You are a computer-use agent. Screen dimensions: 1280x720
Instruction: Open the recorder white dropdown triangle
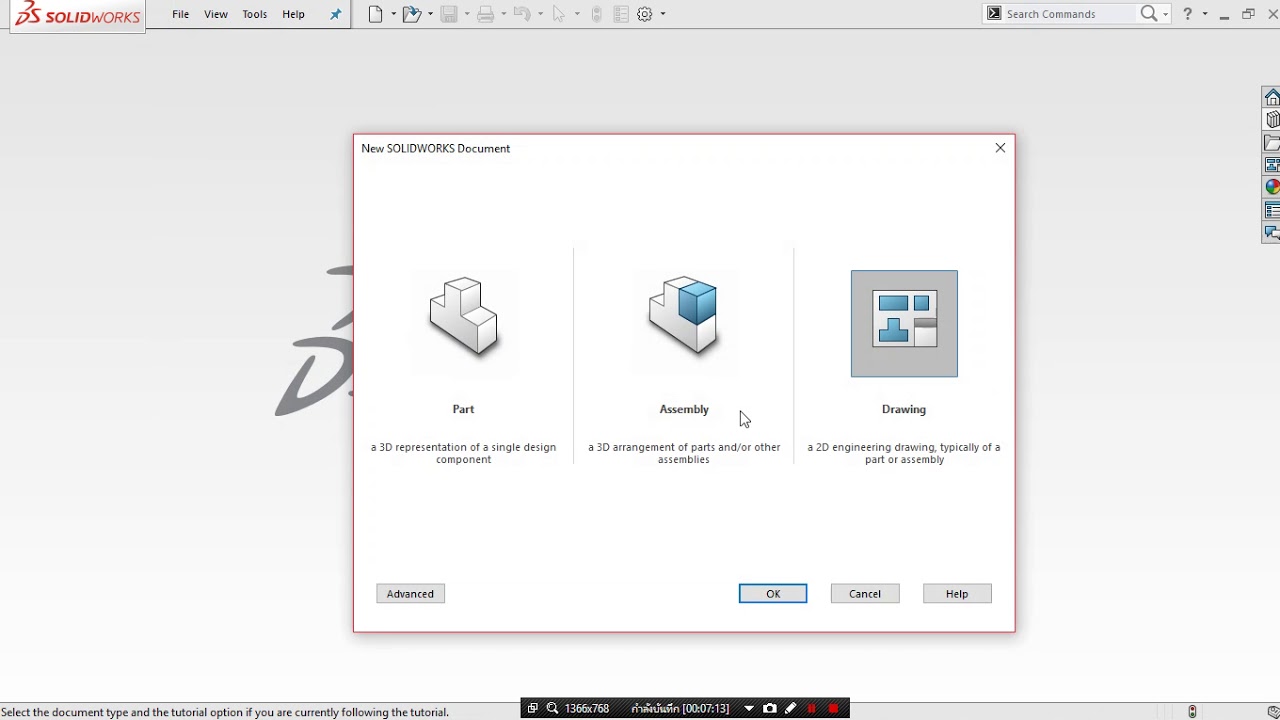749,709
